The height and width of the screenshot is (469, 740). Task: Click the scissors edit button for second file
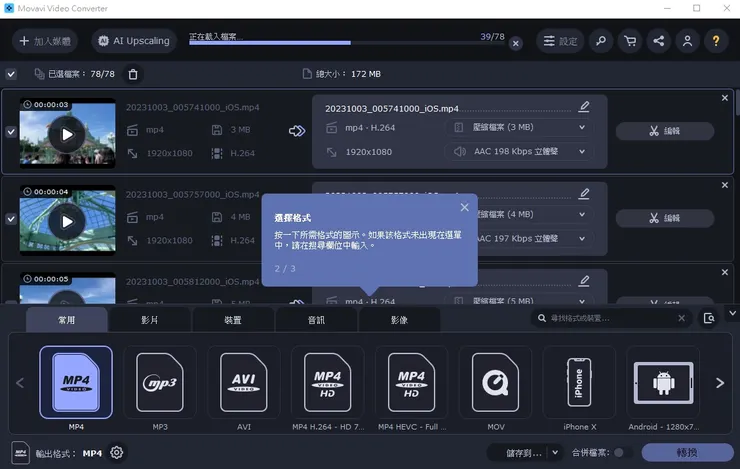point(664,218)
